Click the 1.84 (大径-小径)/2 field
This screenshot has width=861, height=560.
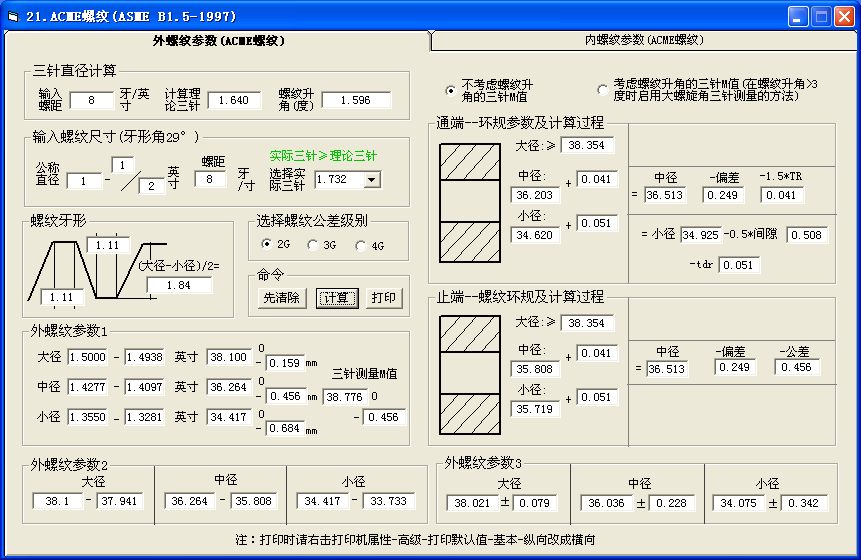pyautogui.click(x=179, y=285)
